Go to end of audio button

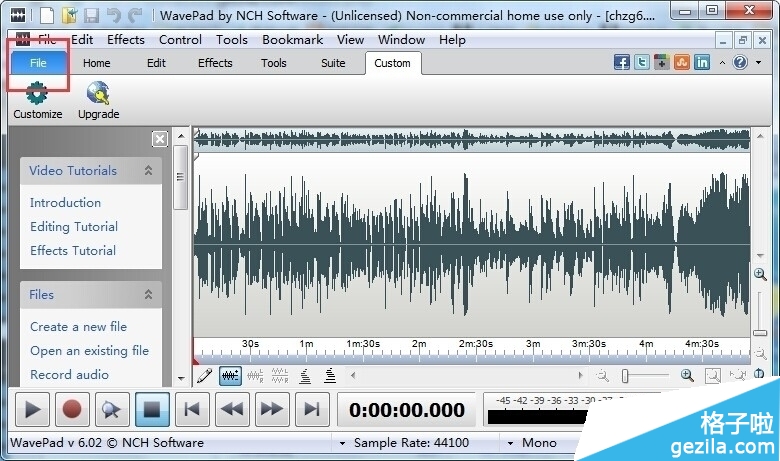coord(312,409)
